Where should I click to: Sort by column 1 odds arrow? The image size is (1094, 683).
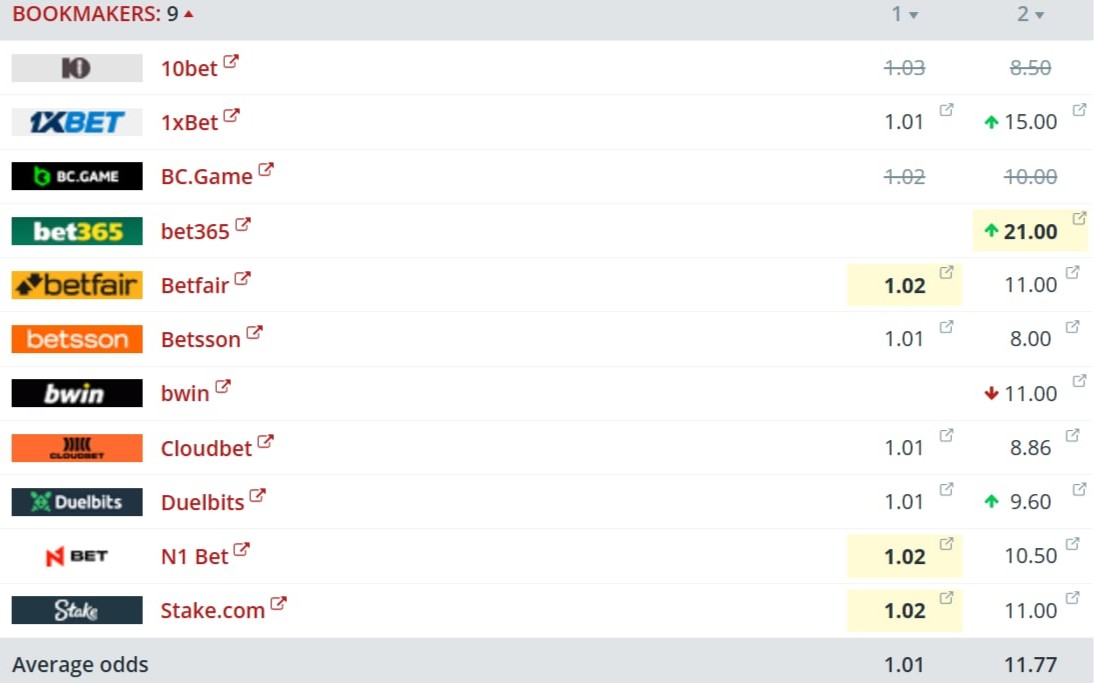[913, 15]
